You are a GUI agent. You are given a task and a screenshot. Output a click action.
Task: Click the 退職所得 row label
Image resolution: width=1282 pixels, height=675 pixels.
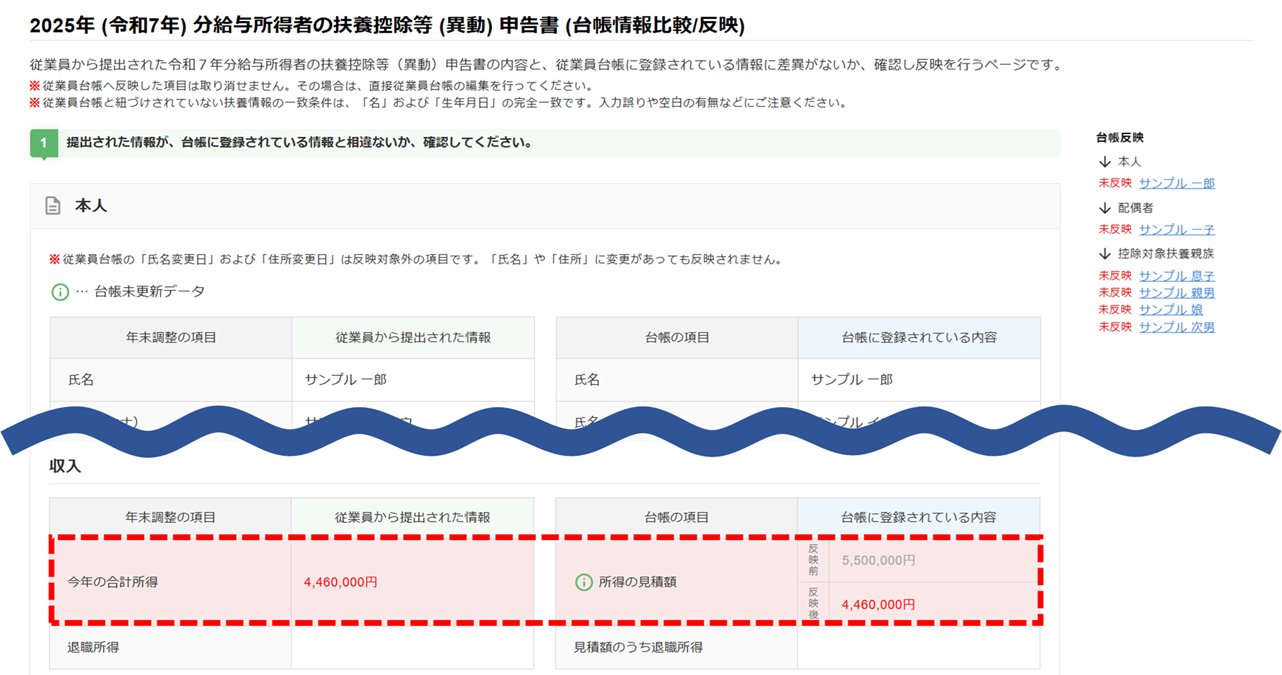[93, 647]
